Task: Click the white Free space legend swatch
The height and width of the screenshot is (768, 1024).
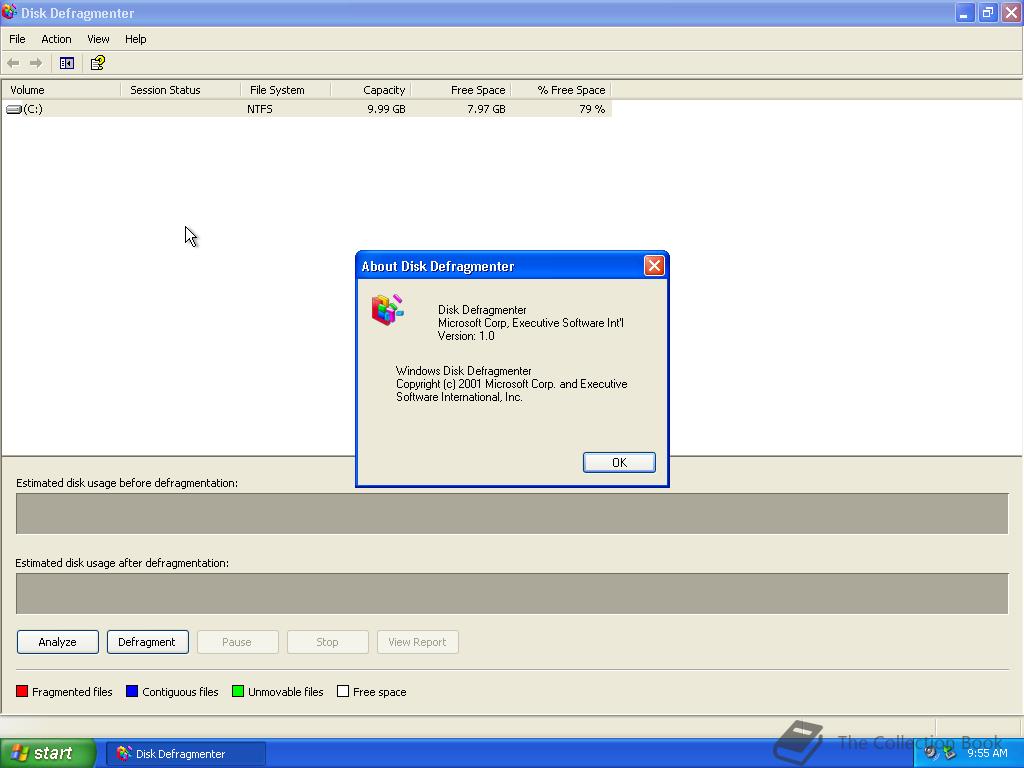Action: [x=343, y=692]
